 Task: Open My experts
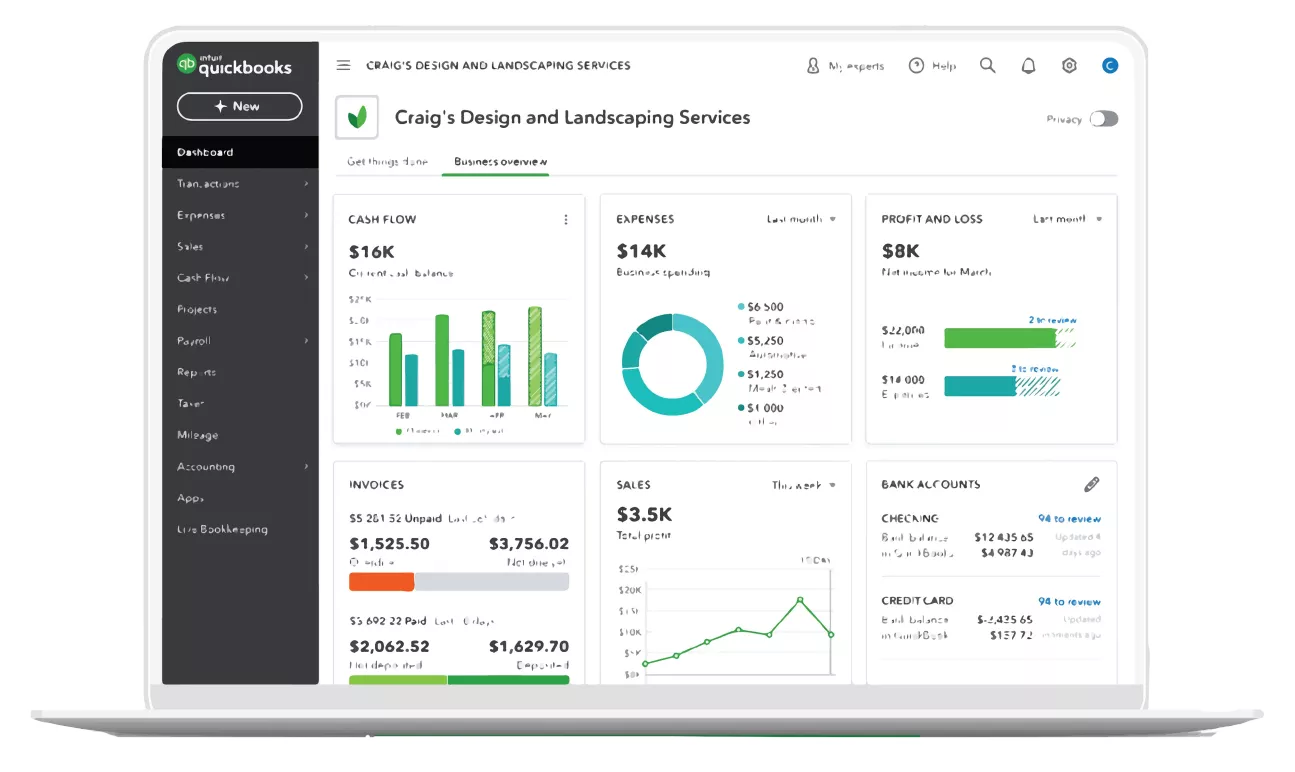click(x=846, y=66)
